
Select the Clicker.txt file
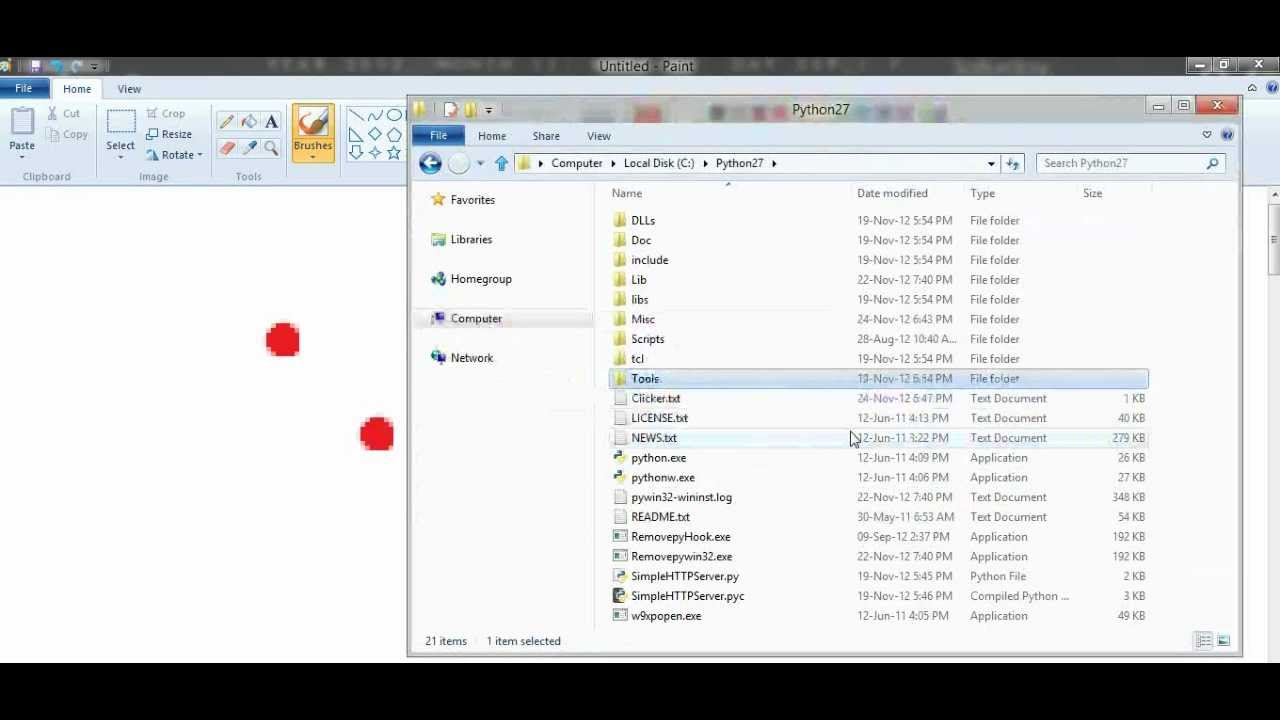click(878, 398)
